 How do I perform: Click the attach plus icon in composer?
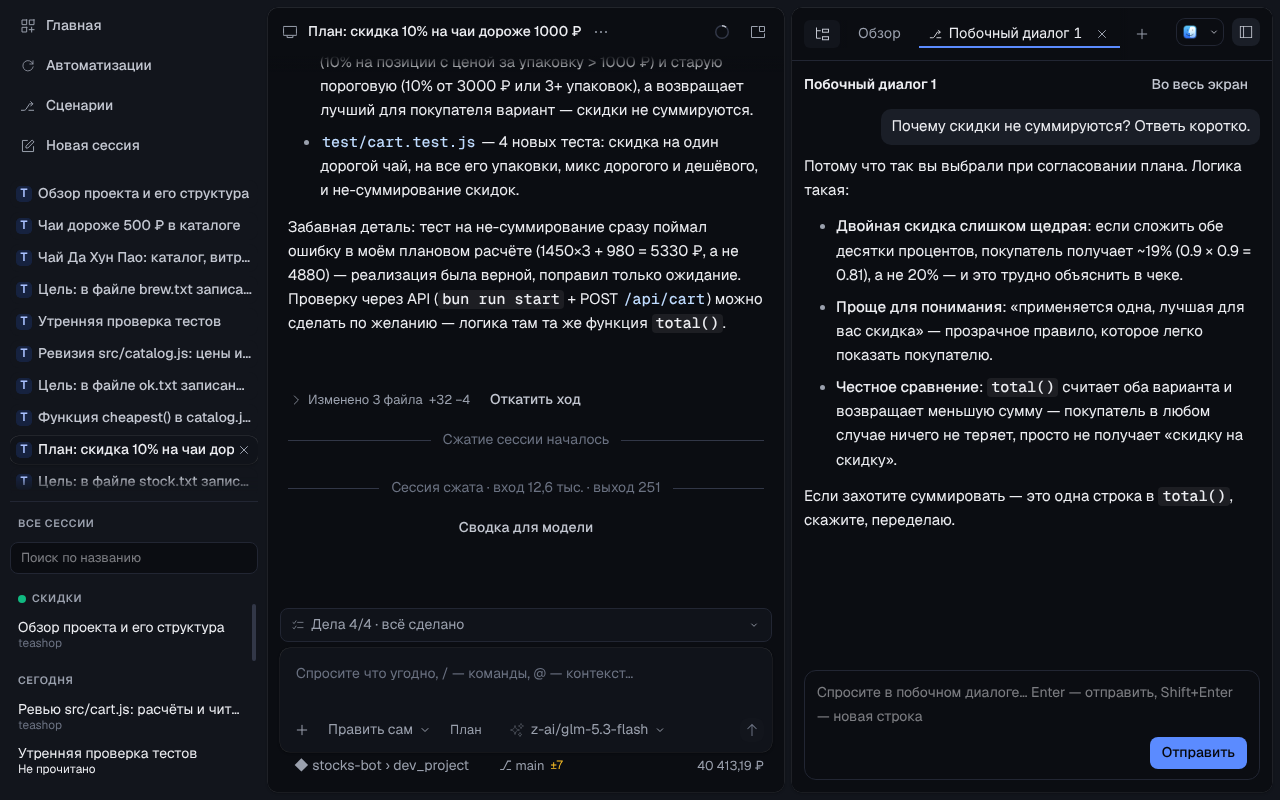[301, 730]
